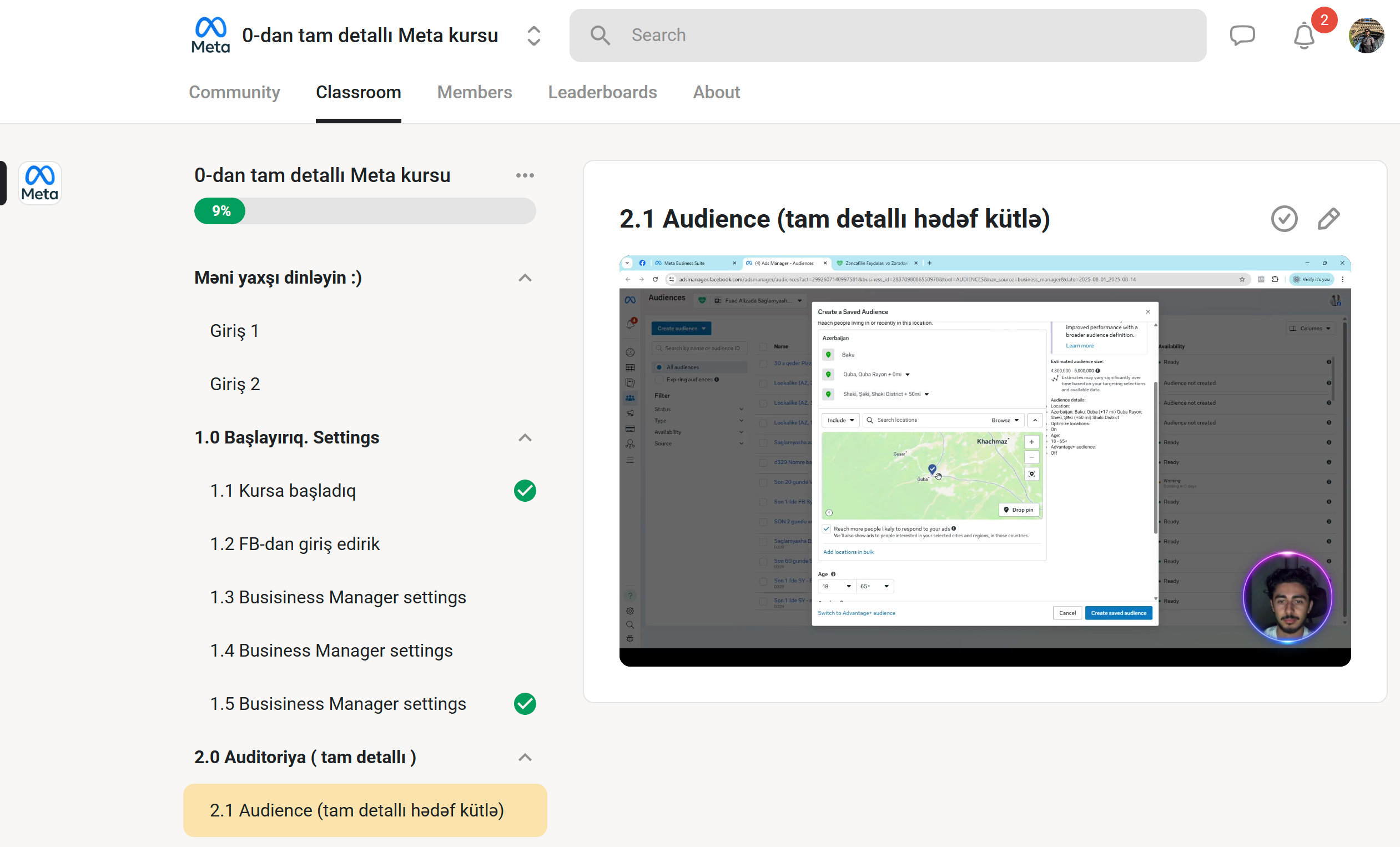Toggle completion for 1.1 Kursa başladıq

[x=525, y=491]
